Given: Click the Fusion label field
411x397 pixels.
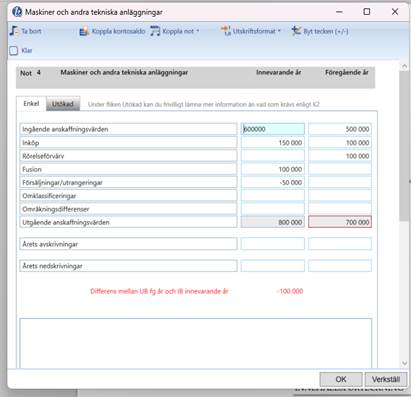Looking at the screenshot, I should 128,169.
